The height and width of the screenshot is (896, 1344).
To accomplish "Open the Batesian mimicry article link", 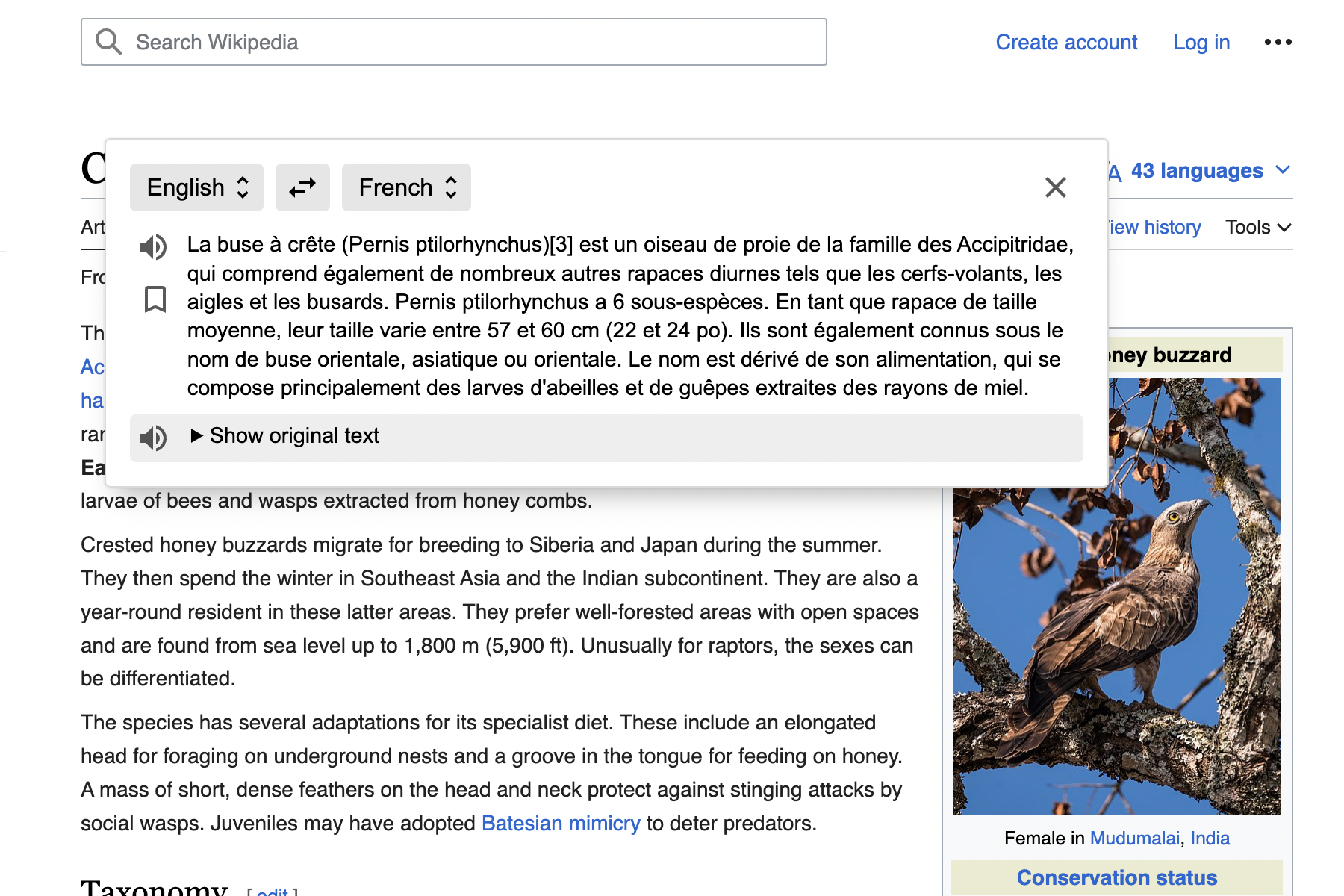I will (x=561, y=823).
